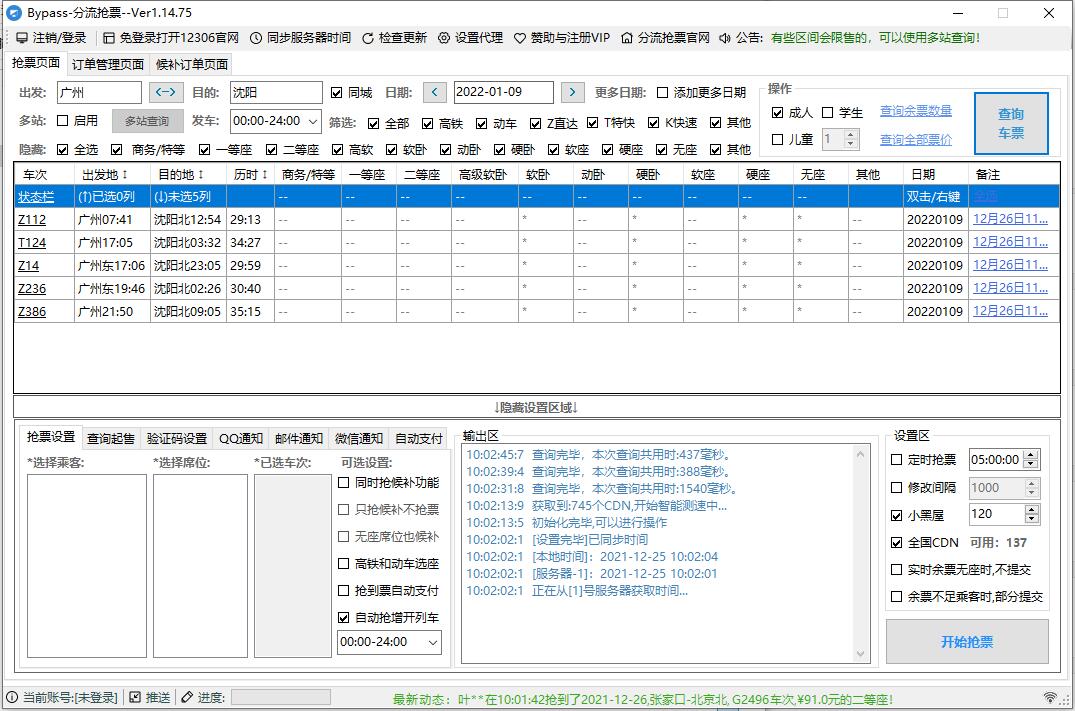The height and width of the screenshot is (711, 1075).
Task: Open the 自动支付 tab
Action: point(418,438)
